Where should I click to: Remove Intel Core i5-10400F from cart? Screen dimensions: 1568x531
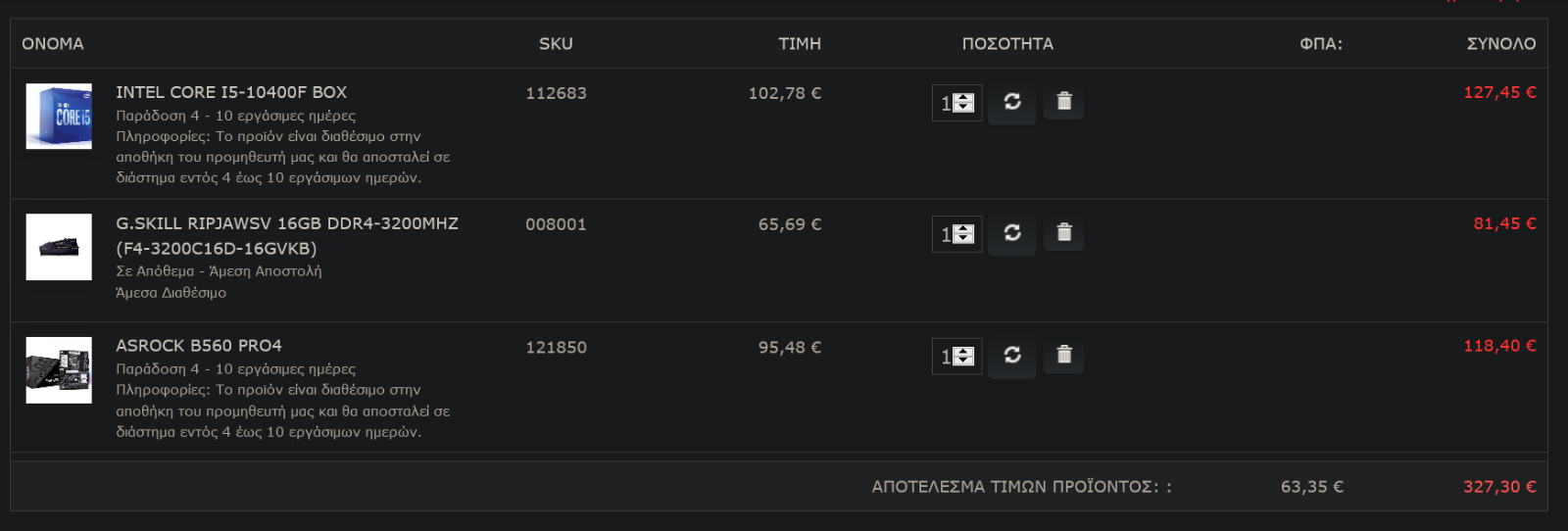click(1064, 102)
